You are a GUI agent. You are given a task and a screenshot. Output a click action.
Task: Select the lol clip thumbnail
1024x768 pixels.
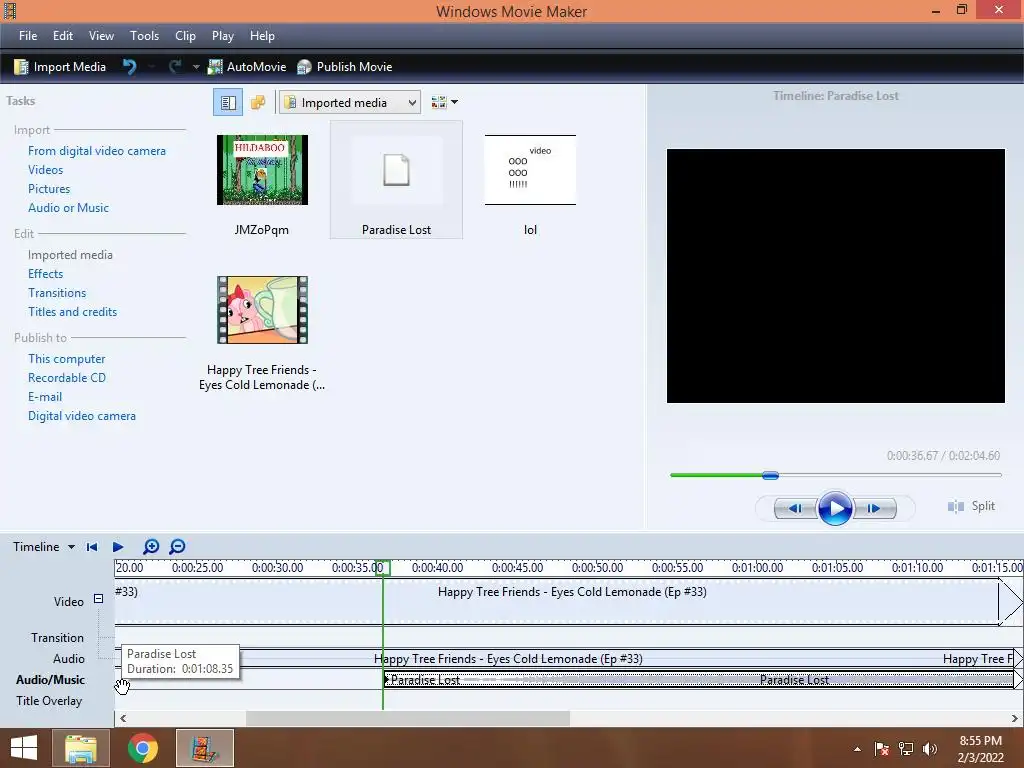(530, 170)
